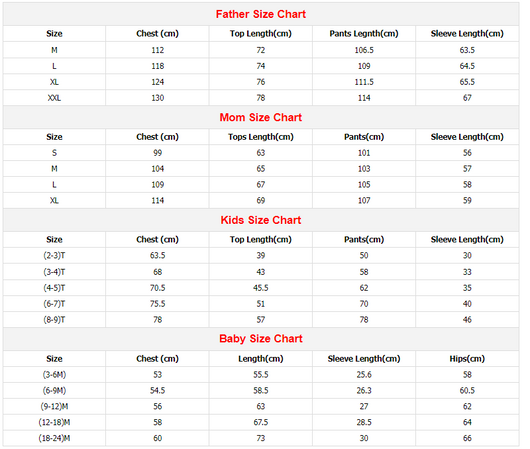The height and width of the screenshot is (449, 530).
Task: Click Father size XXL row label
Action: coord(54,98)
